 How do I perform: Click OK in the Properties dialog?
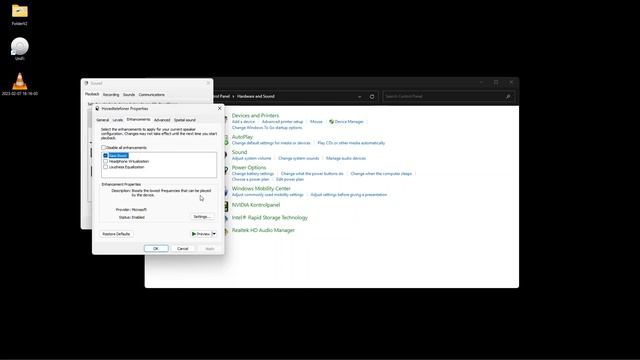click(156, 249)
